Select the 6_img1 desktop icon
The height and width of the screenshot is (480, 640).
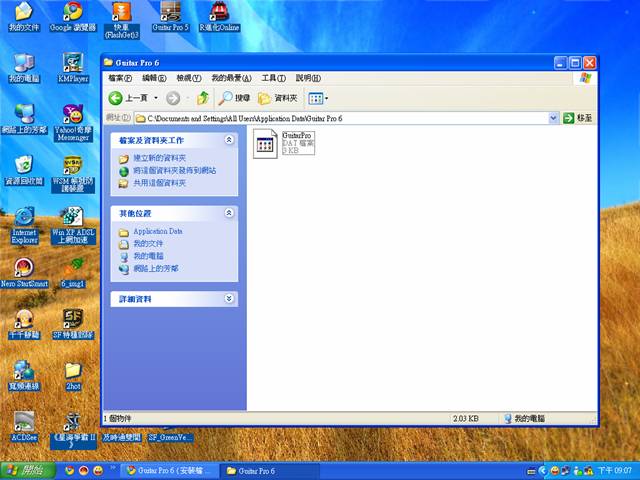[73, 273]
